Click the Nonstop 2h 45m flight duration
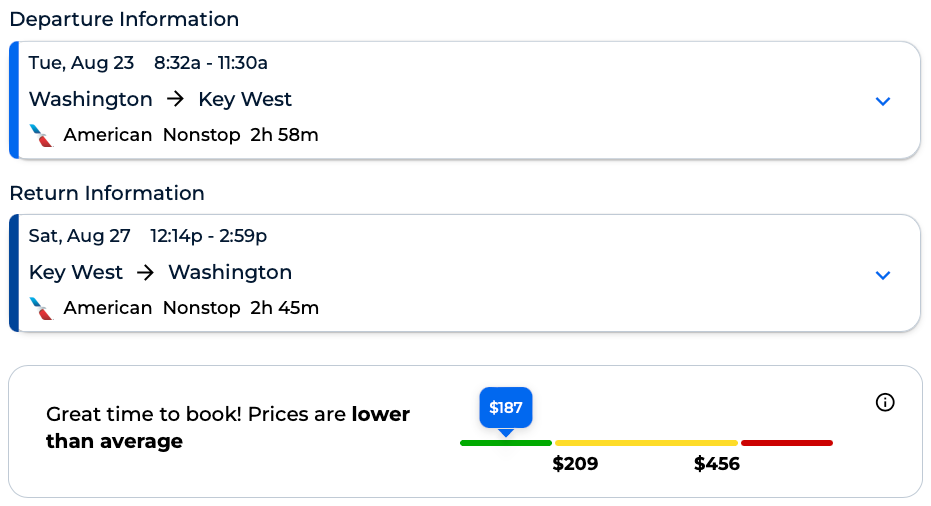The height and width of the screenshot is (506, 931). click(241, 308)
